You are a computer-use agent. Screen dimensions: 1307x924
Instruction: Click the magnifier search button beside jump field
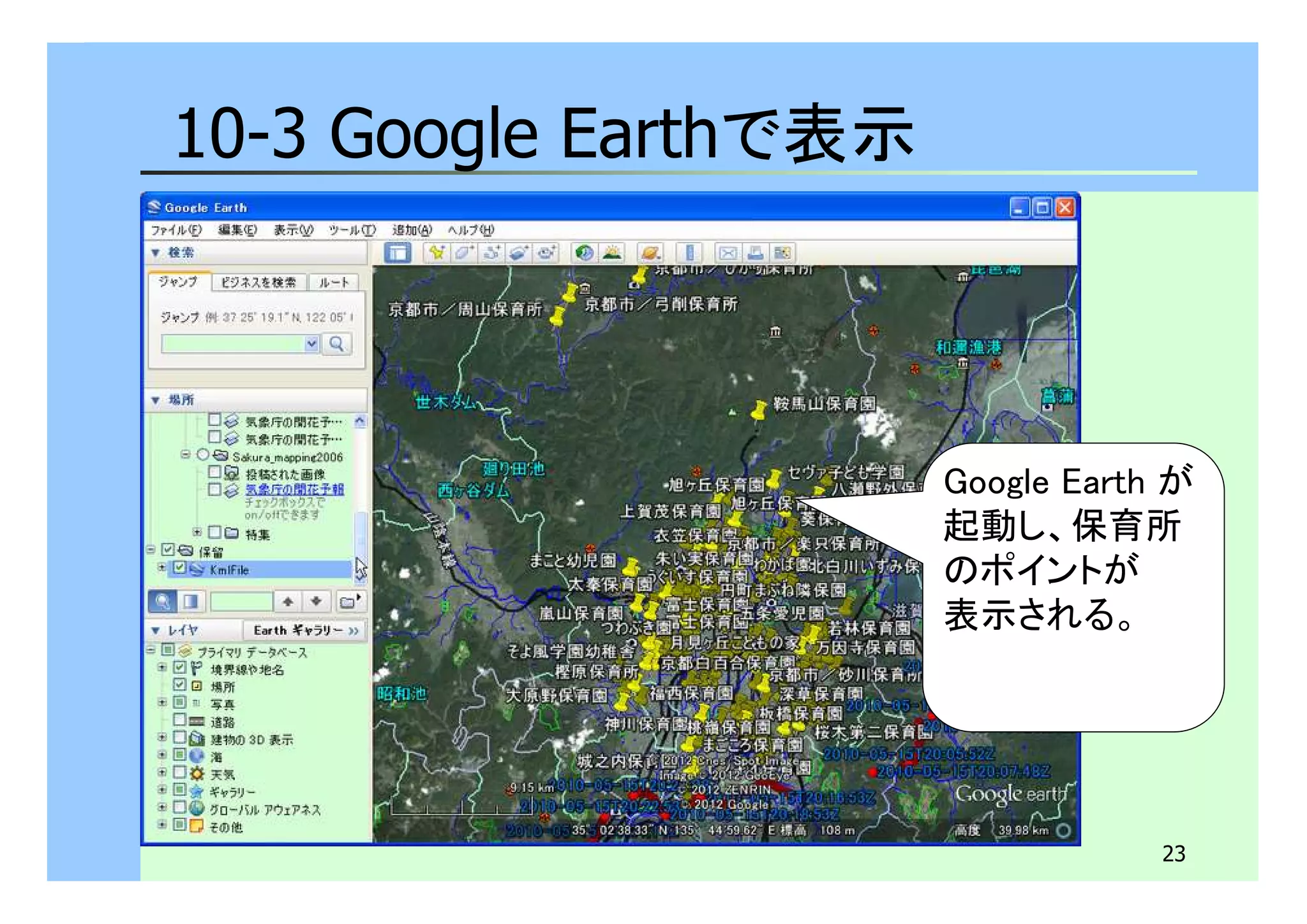pyautogui.click(x=337, y=344)
